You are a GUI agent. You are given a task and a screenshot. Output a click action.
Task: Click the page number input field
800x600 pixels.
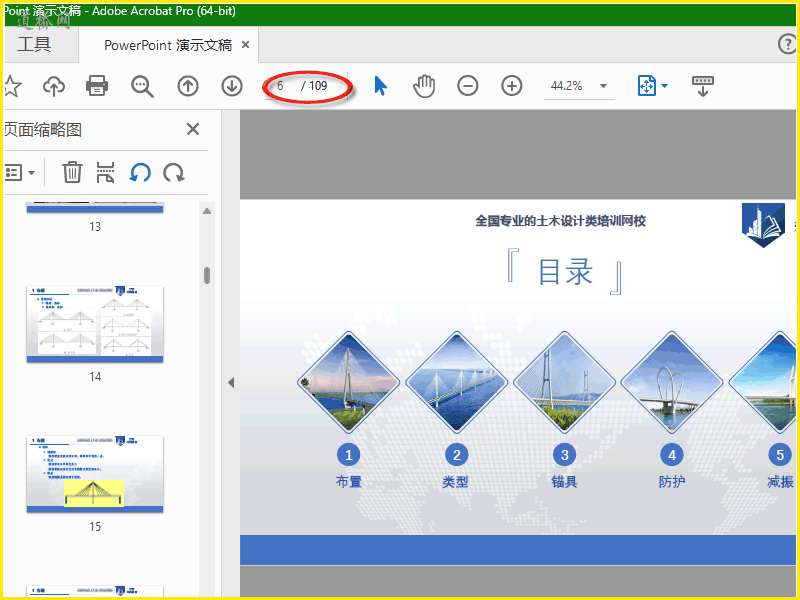click(x=282, y=86)
